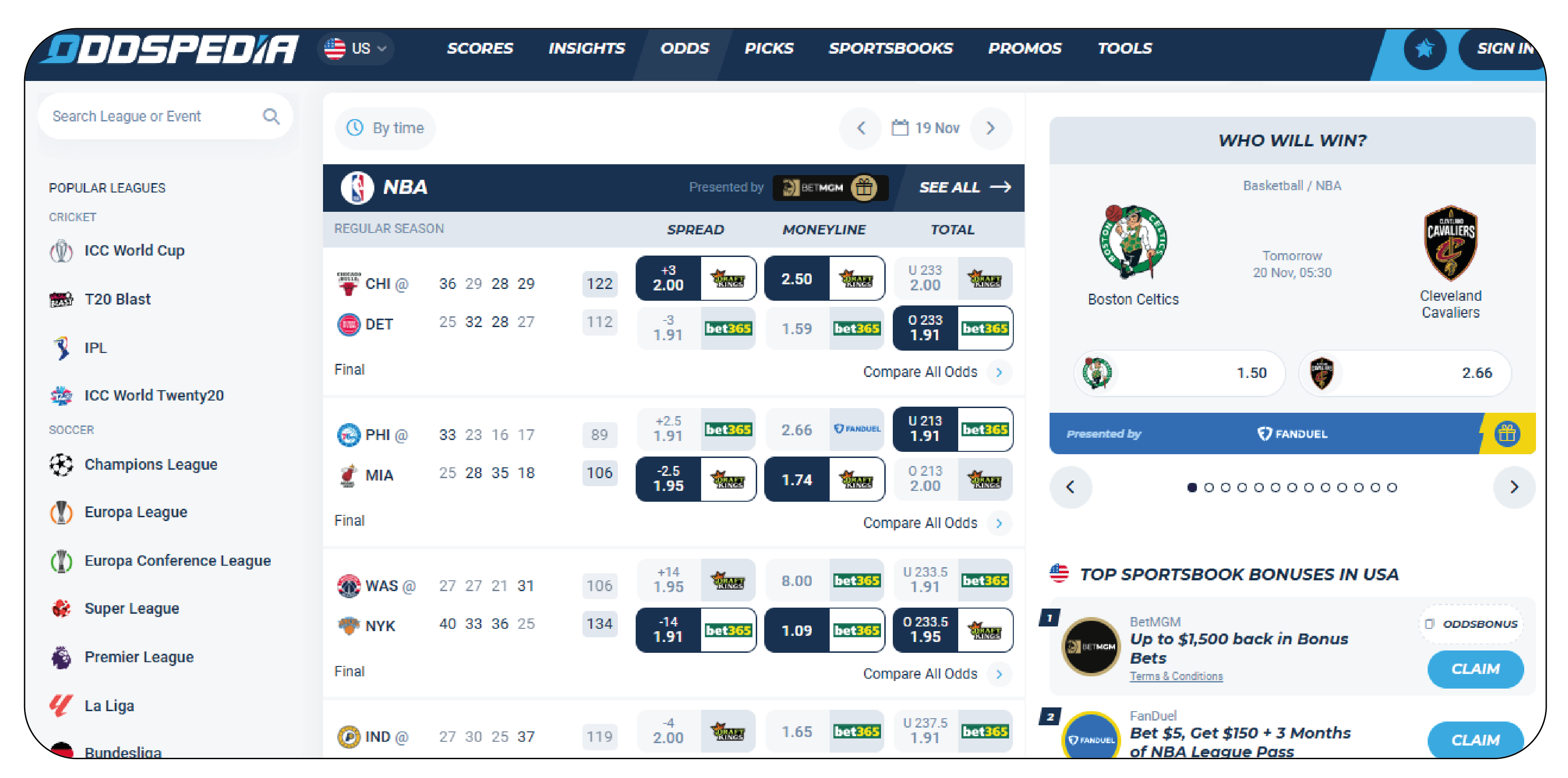The height and width of the screenshot is (778, 1568).
Task: Click the BetMGM presented-by banner
Action: click(830, 187)
